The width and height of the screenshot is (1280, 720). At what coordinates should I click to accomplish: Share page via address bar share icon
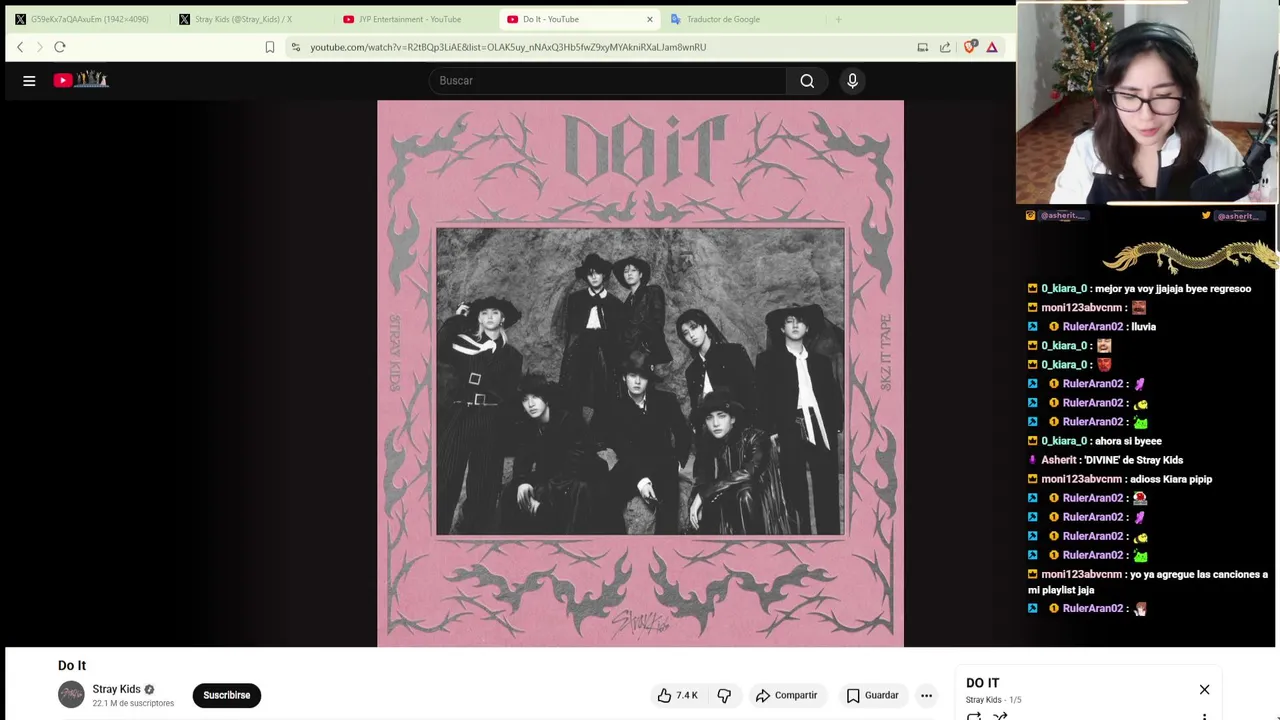point(945,47)
